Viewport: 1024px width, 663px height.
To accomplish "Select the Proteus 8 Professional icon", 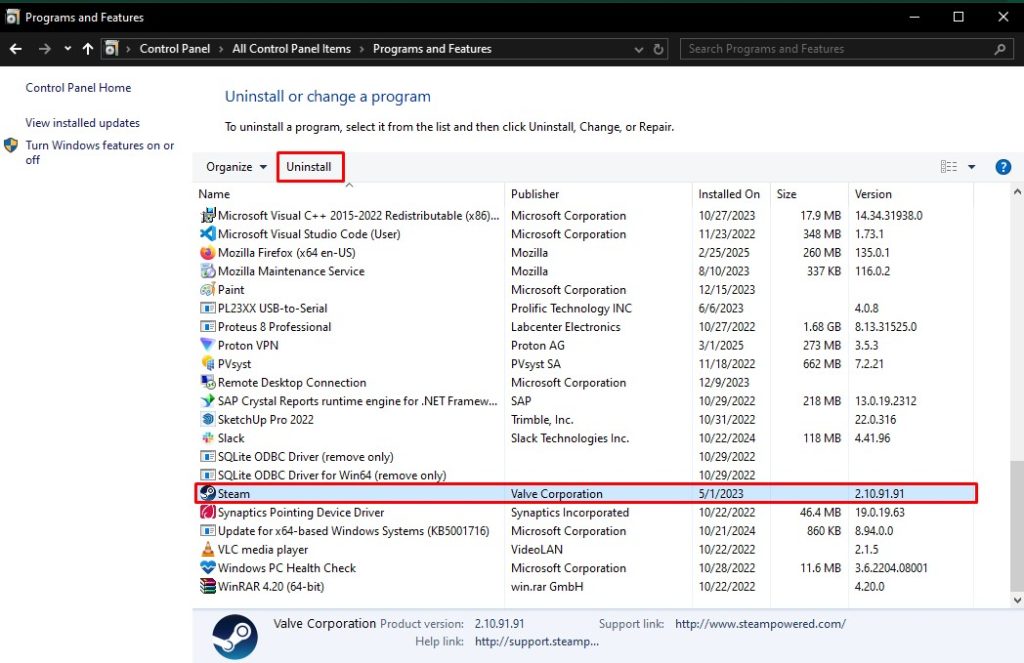I will (x=208, y=327).
